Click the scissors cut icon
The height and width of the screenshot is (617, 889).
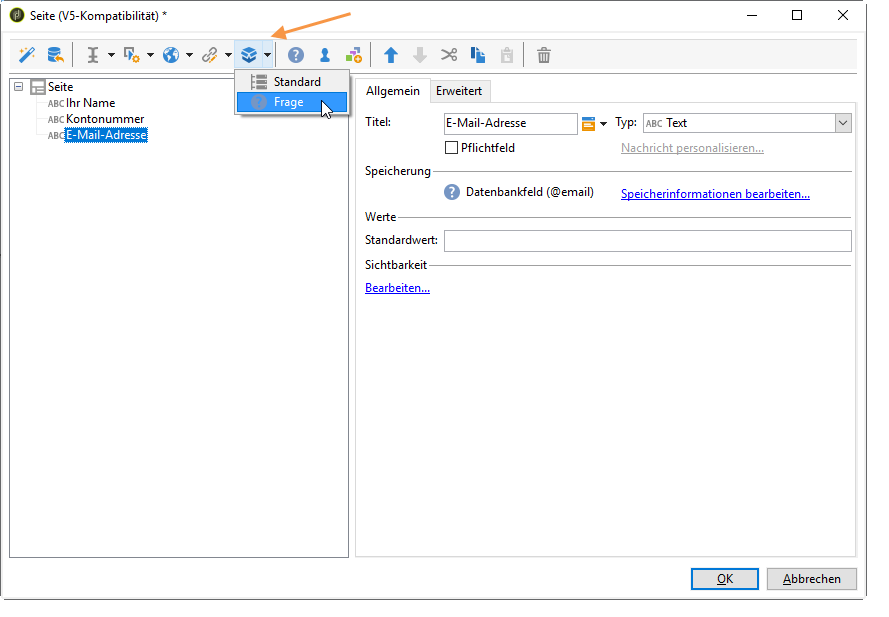449,55
